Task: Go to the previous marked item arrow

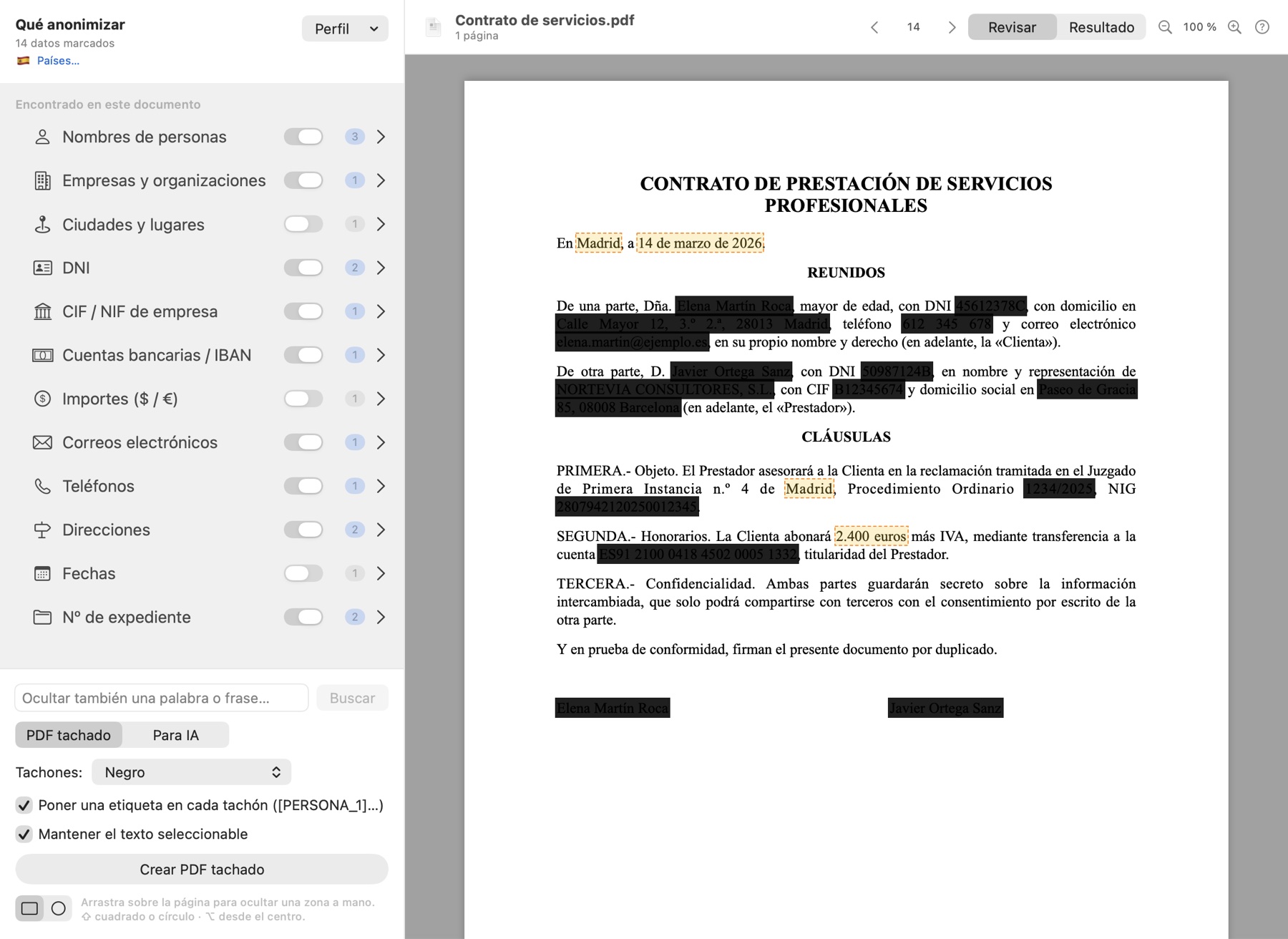Action: click(874, 27)
